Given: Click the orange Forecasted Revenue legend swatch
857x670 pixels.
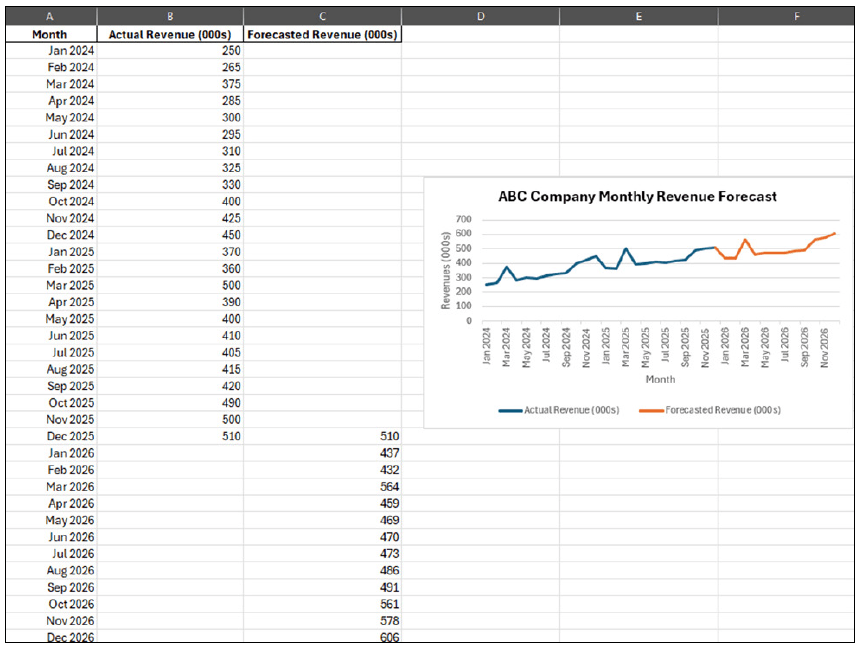Looking at the screenshot, I should pos(650,410).
